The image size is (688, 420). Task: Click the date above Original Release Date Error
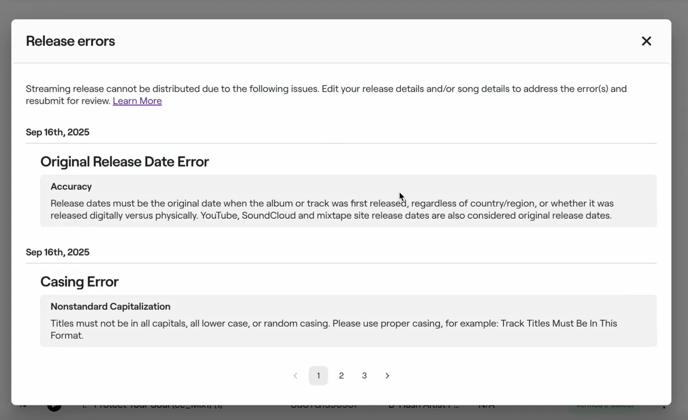(57, 132)
